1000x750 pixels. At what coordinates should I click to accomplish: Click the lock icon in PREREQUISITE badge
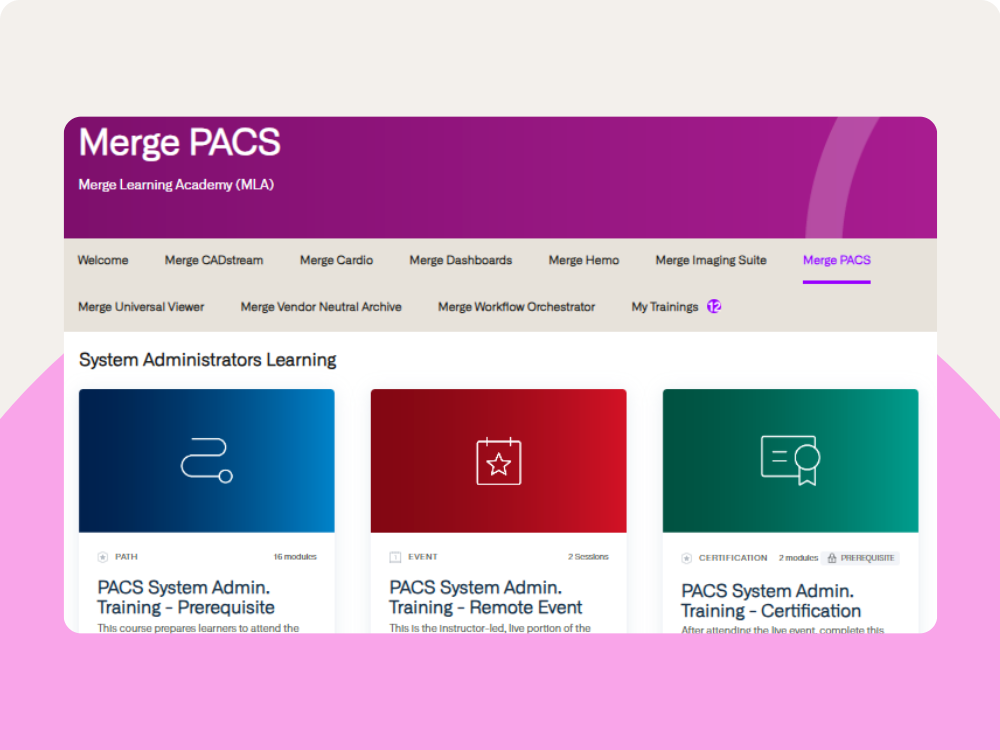[832, 558]
